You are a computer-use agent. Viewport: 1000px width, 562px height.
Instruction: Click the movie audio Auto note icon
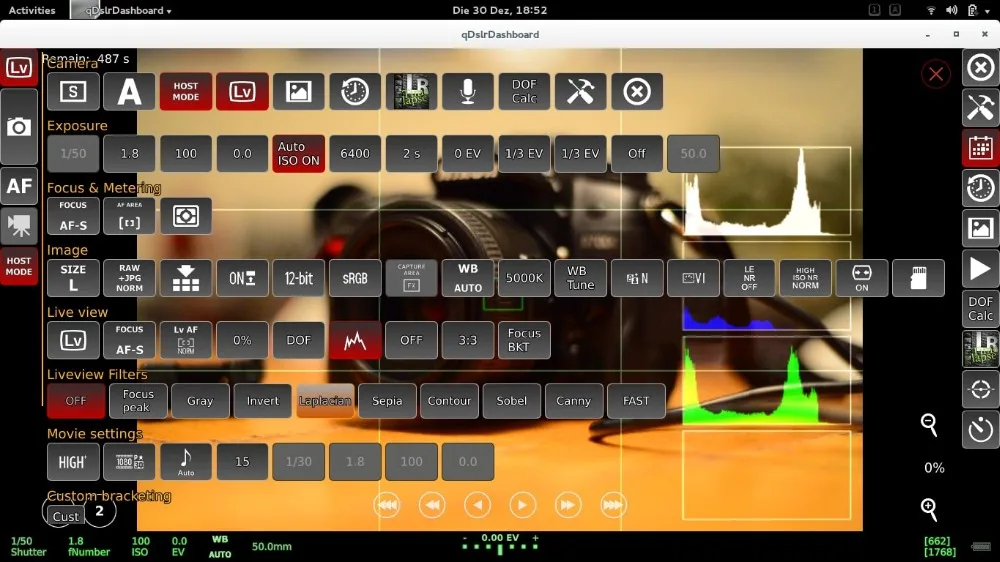coord(186,462)
